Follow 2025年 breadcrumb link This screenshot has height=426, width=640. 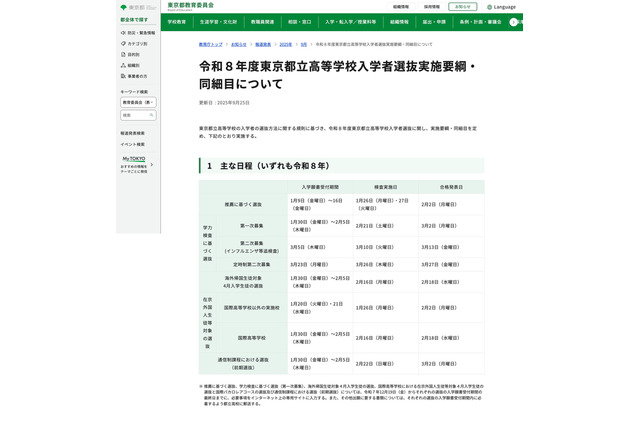pyautogui.click(x=286, y=44)
